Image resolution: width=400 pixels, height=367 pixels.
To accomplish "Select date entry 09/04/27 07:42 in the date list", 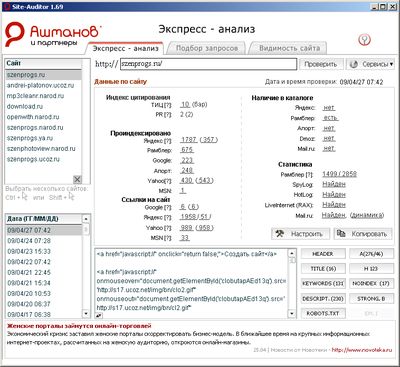I will (44, 230).
